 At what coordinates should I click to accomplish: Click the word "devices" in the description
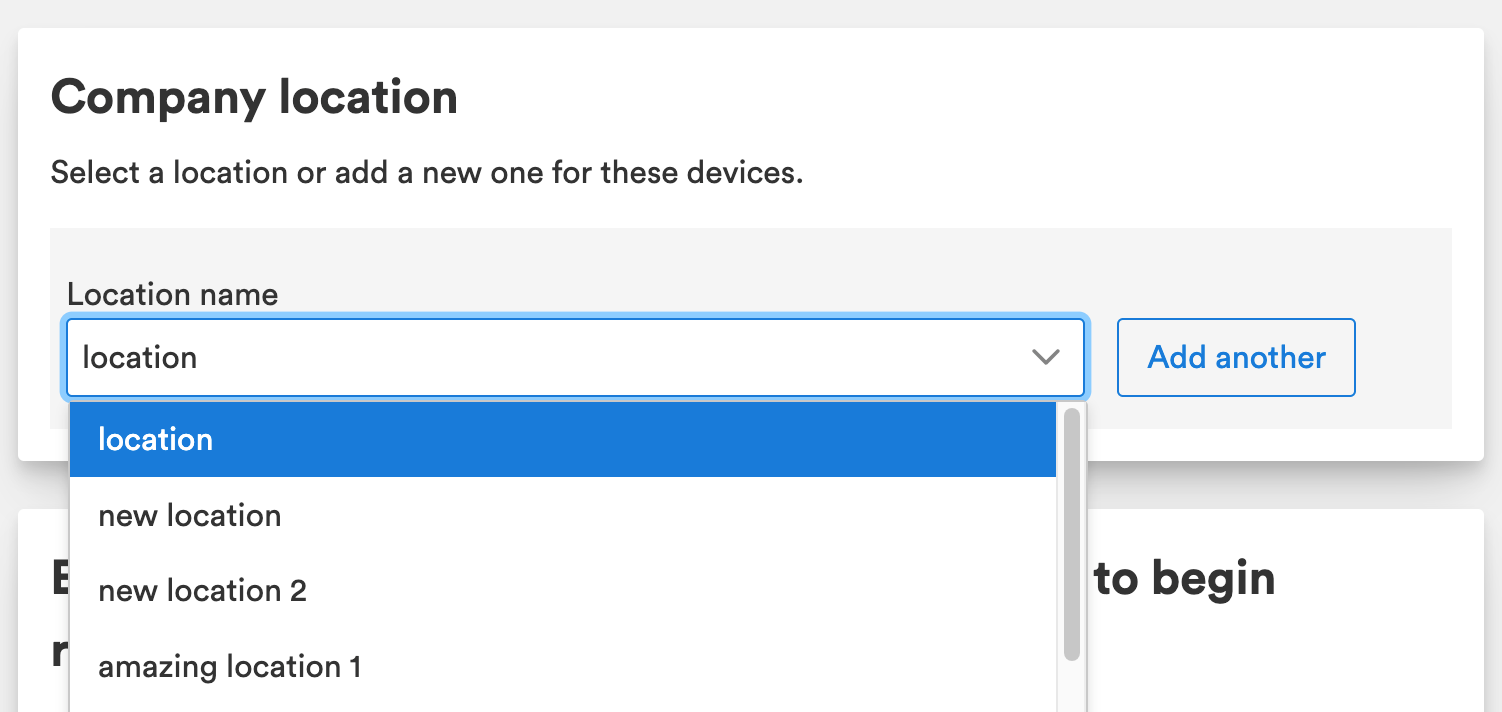coord(744,173)
